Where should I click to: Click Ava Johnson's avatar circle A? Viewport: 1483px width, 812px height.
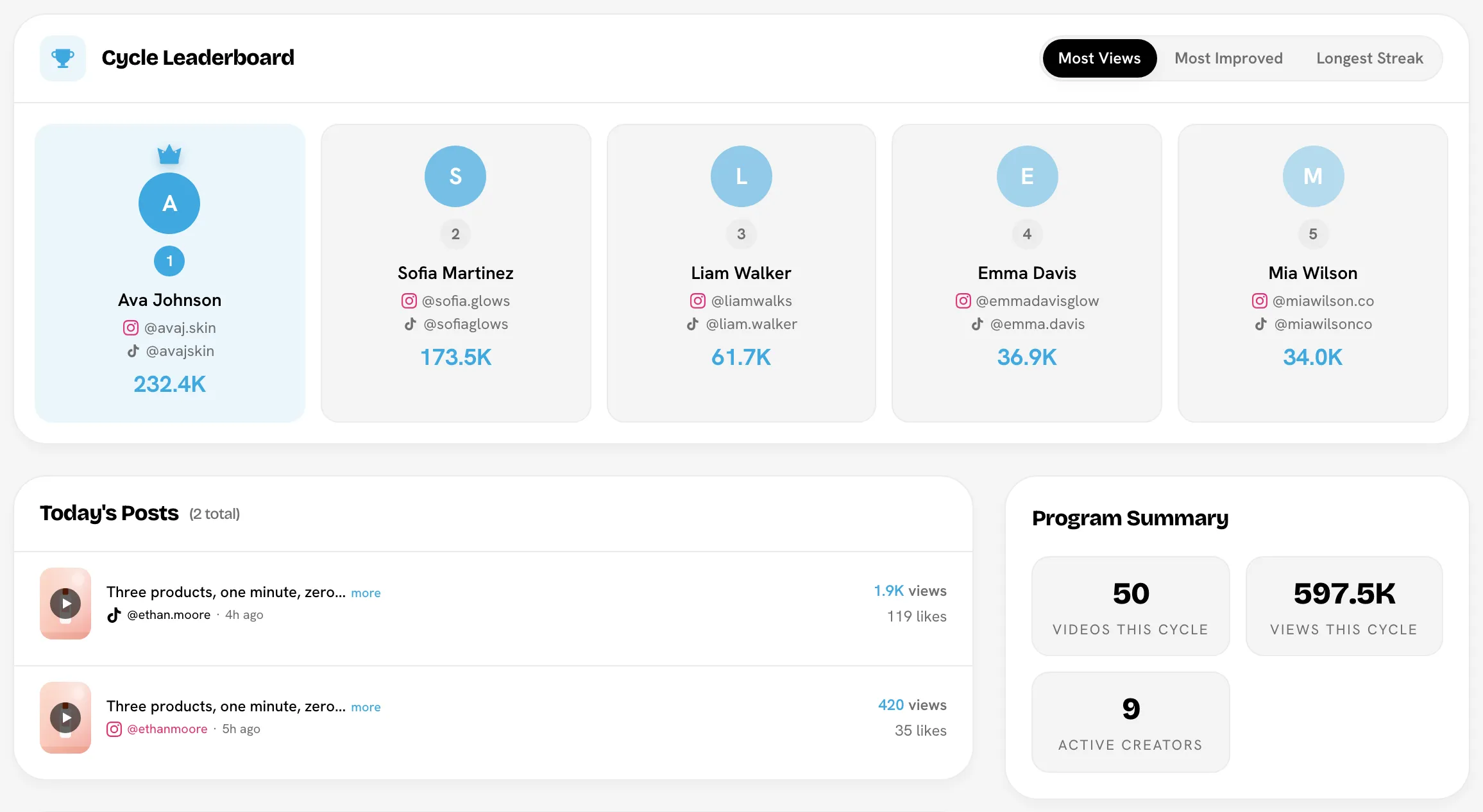click(169, 203)
